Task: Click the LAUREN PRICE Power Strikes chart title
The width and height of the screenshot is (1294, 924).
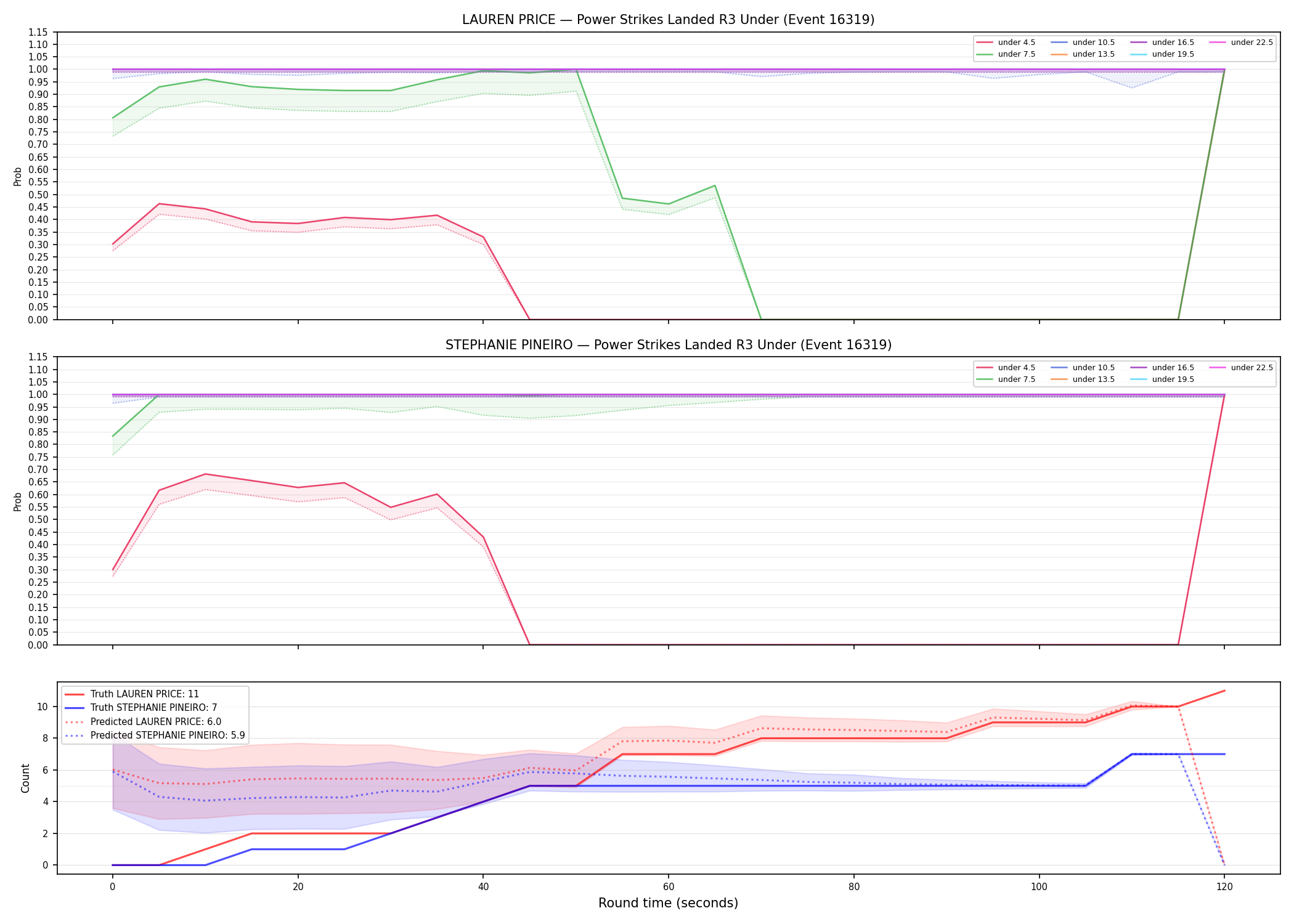Action: [668, 20]
